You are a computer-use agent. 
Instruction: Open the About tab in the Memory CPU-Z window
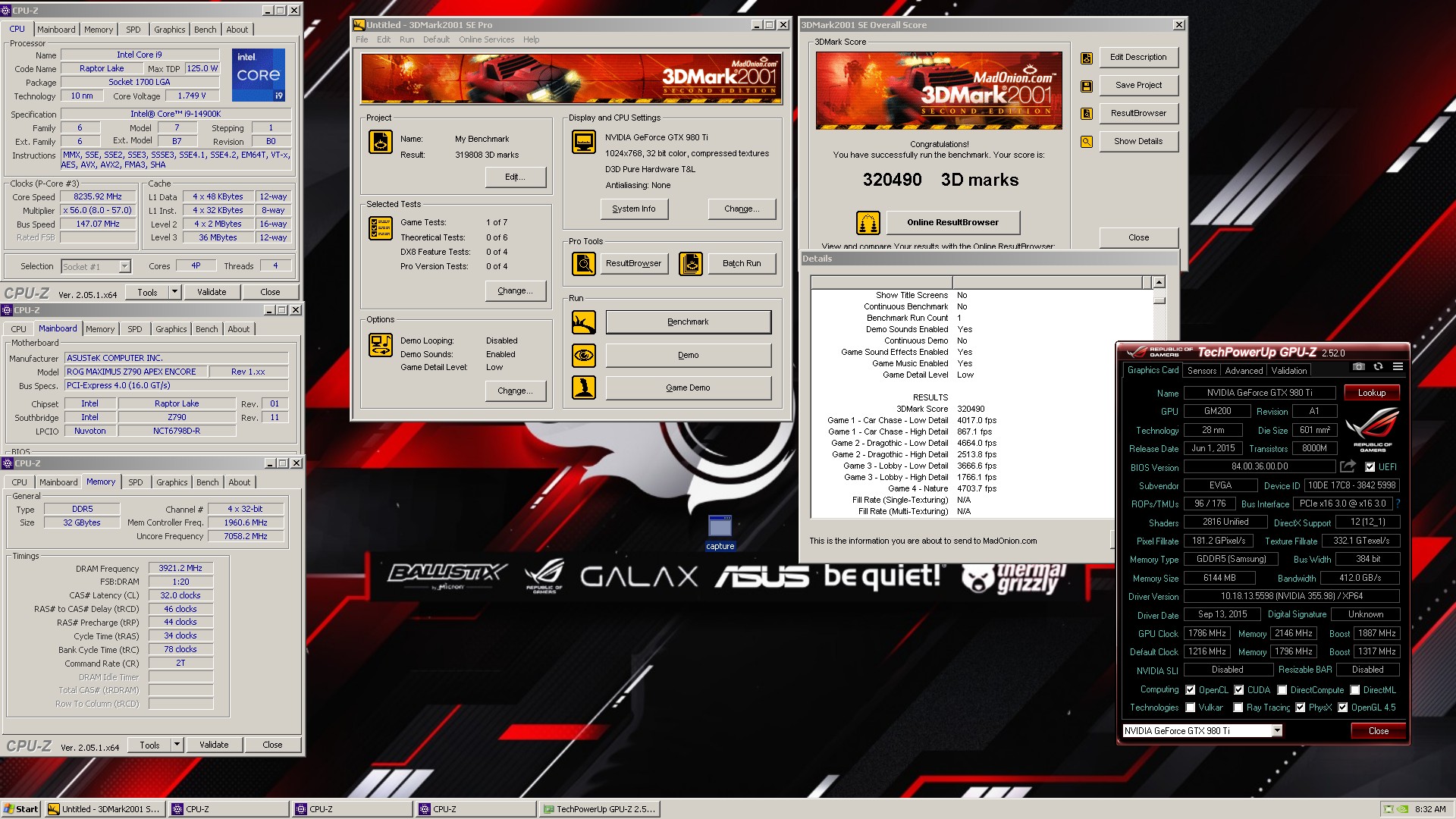[x=240, y=482]
